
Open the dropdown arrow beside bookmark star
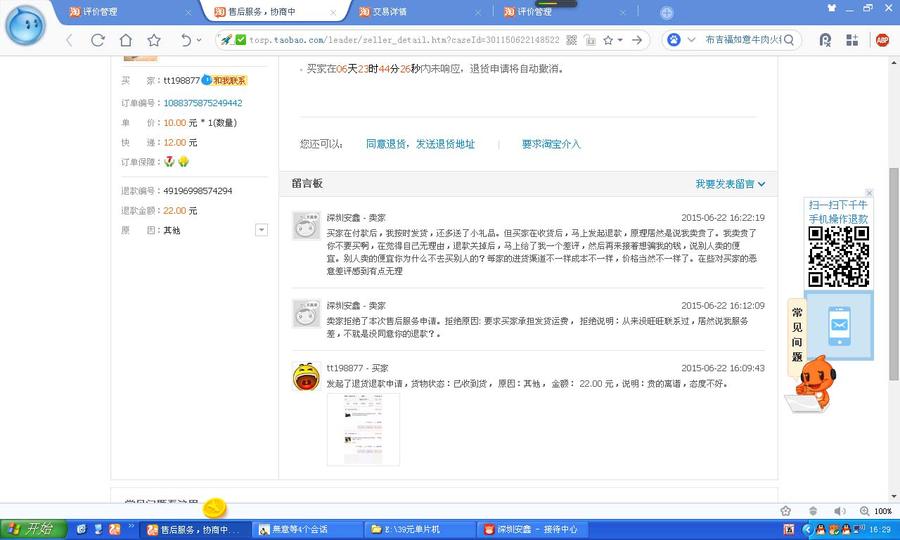point(620,40)
